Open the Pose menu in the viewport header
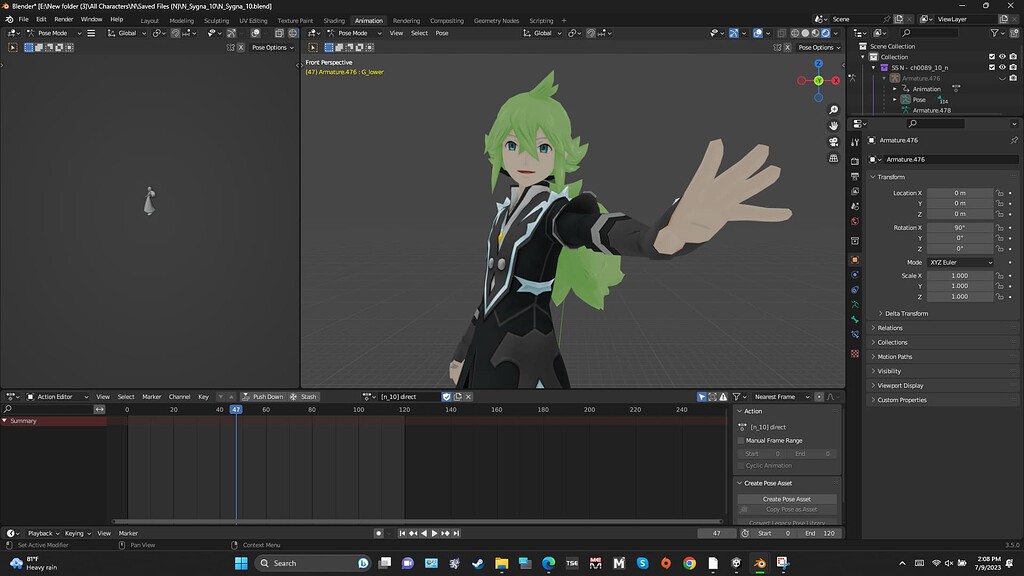Screen dimensions: 1024x576 (441, 33)
